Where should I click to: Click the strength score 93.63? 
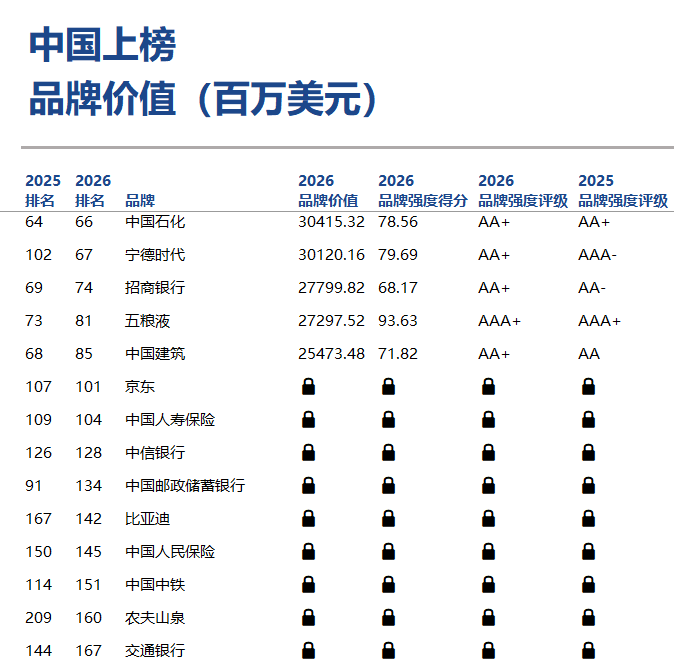(x=398, y=321)
